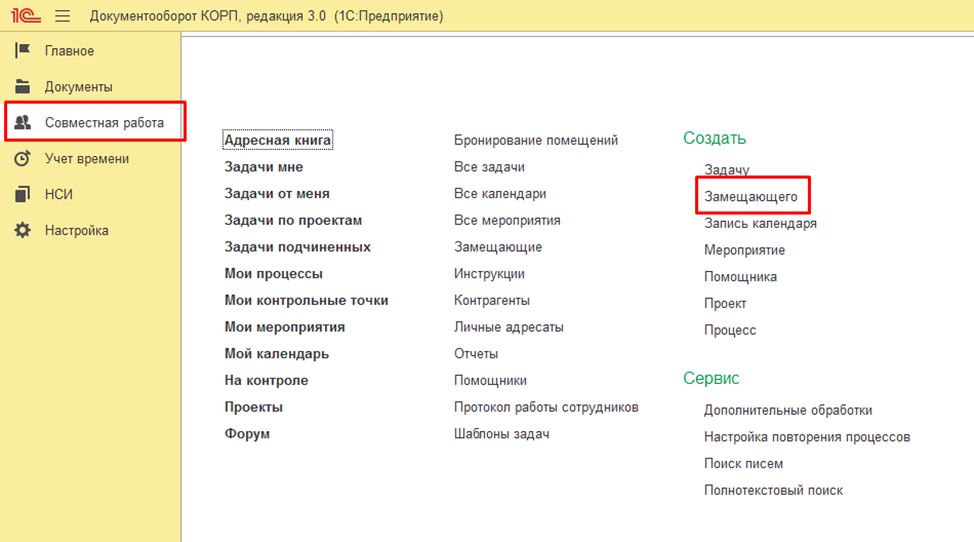Viewport: 974px width, 542px height.
Task: Click the Сервис group heading
Action: click(711, 378)
